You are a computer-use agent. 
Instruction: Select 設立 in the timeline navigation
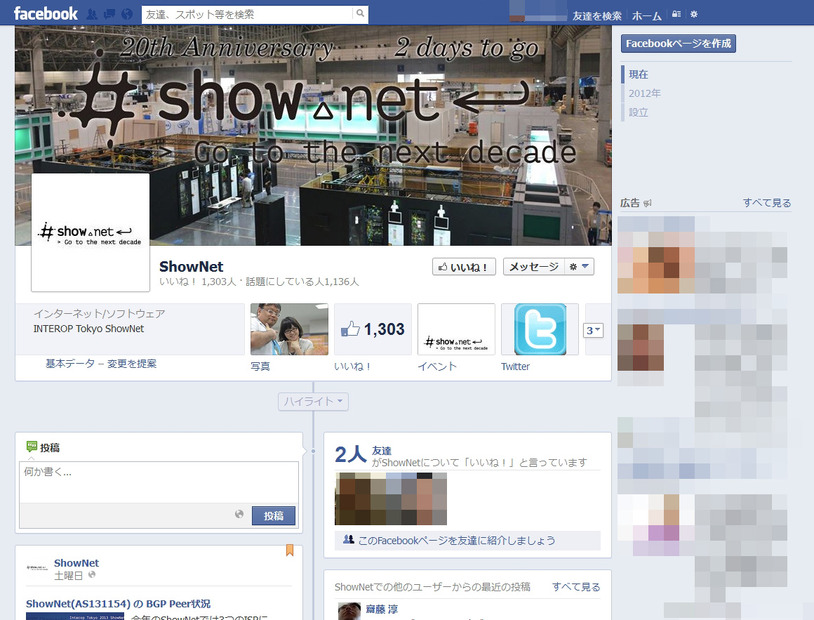(638, 112)
